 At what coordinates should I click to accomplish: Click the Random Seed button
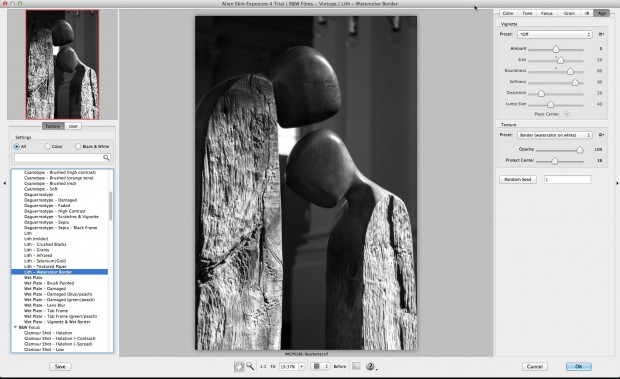518,179
